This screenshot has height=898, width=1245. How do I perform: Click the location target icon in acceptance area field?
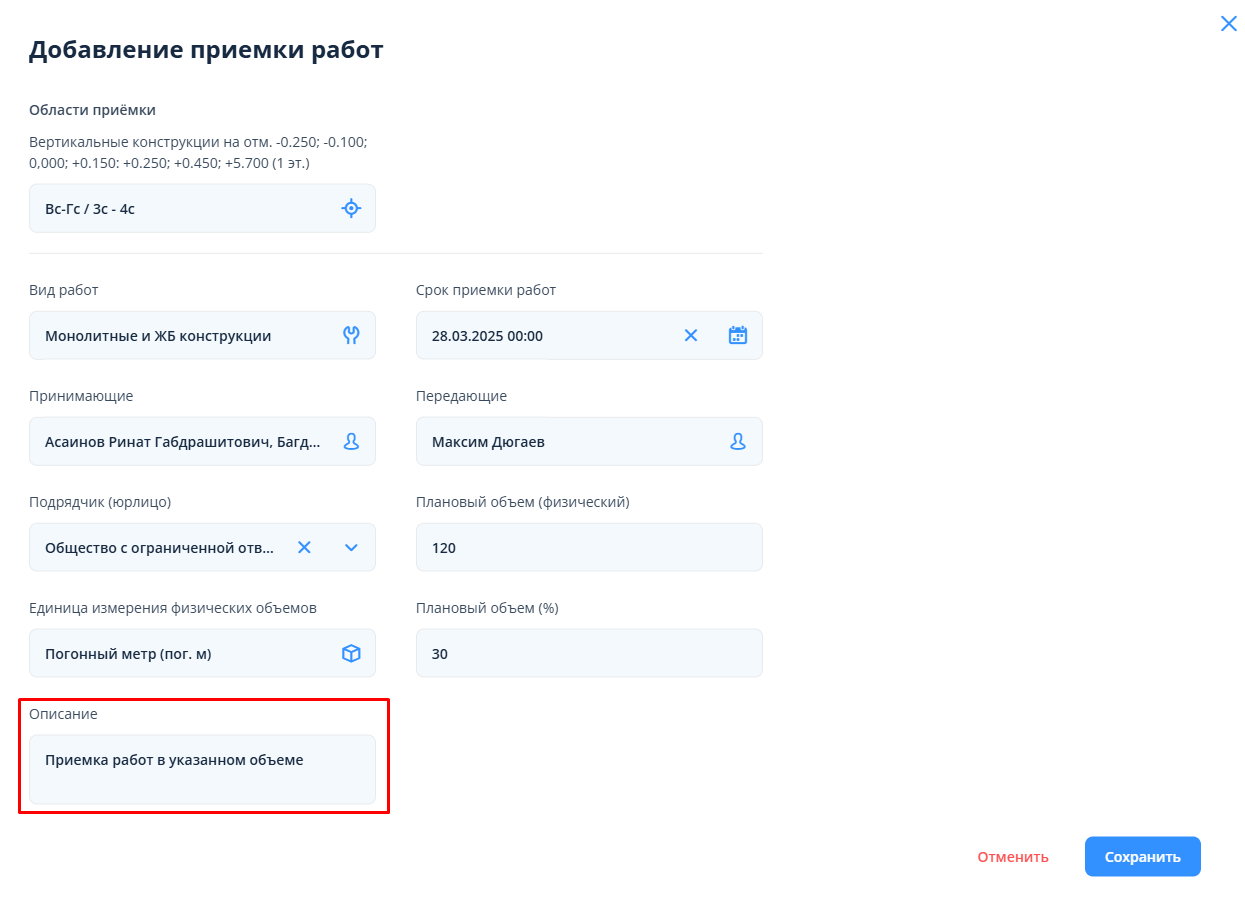[351, 208]
